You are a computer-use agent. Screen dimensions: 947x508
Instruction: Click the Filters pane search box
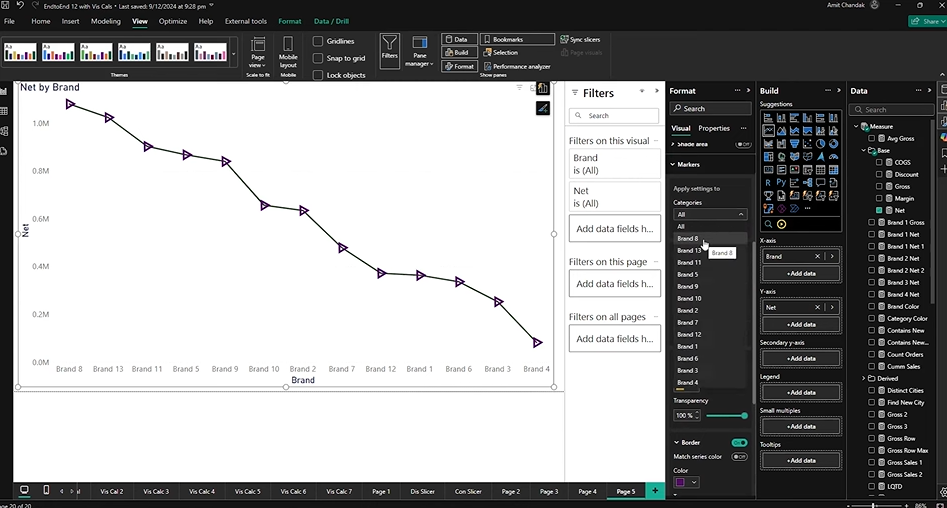pyautogui.click(x=614, y=115)
